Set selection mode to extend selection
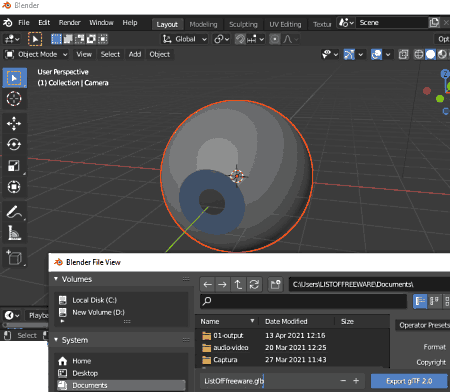The height and width of the screenshot is (392, 450). click(x=68, y=39)
